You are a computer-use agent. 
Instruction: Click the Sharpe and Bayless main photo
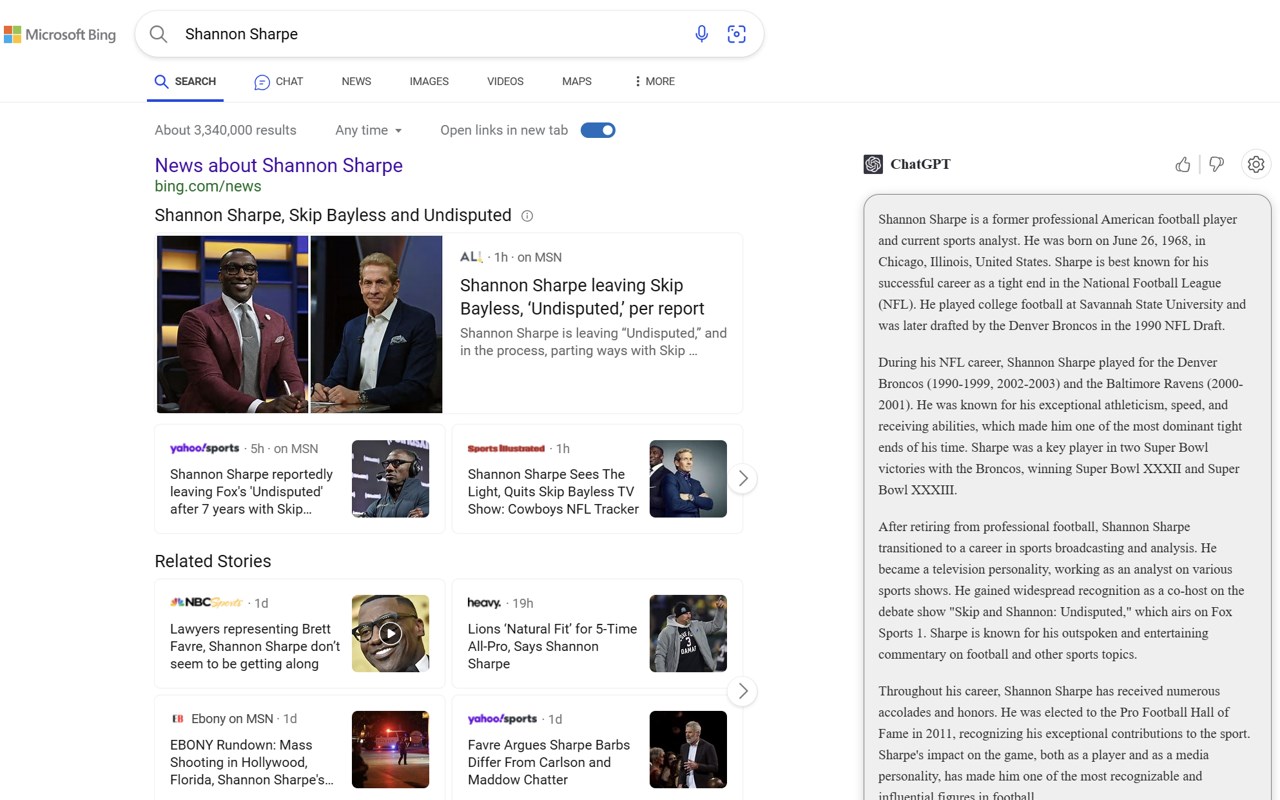[x=299, y=324]
